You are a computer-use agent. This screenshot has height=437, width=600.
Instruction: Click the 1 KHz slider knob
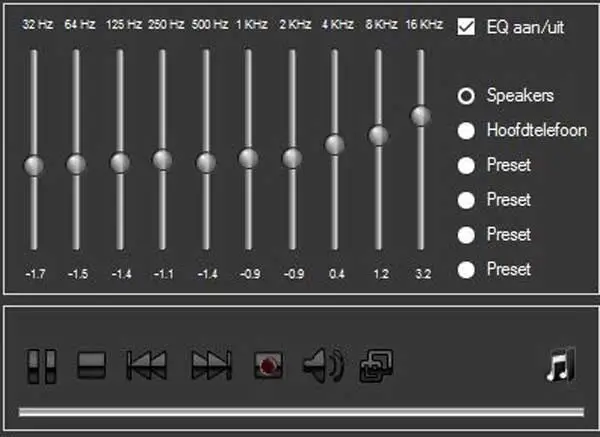248,158
